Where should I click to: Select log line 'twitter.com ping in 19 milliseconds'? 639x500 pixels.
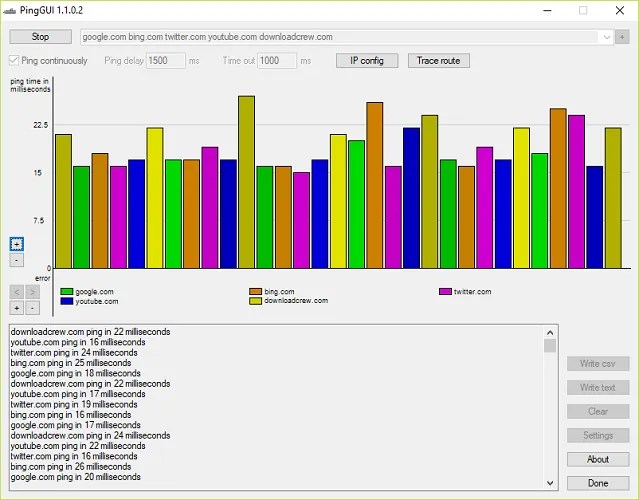pyautogui.click(x=74, y=404)
